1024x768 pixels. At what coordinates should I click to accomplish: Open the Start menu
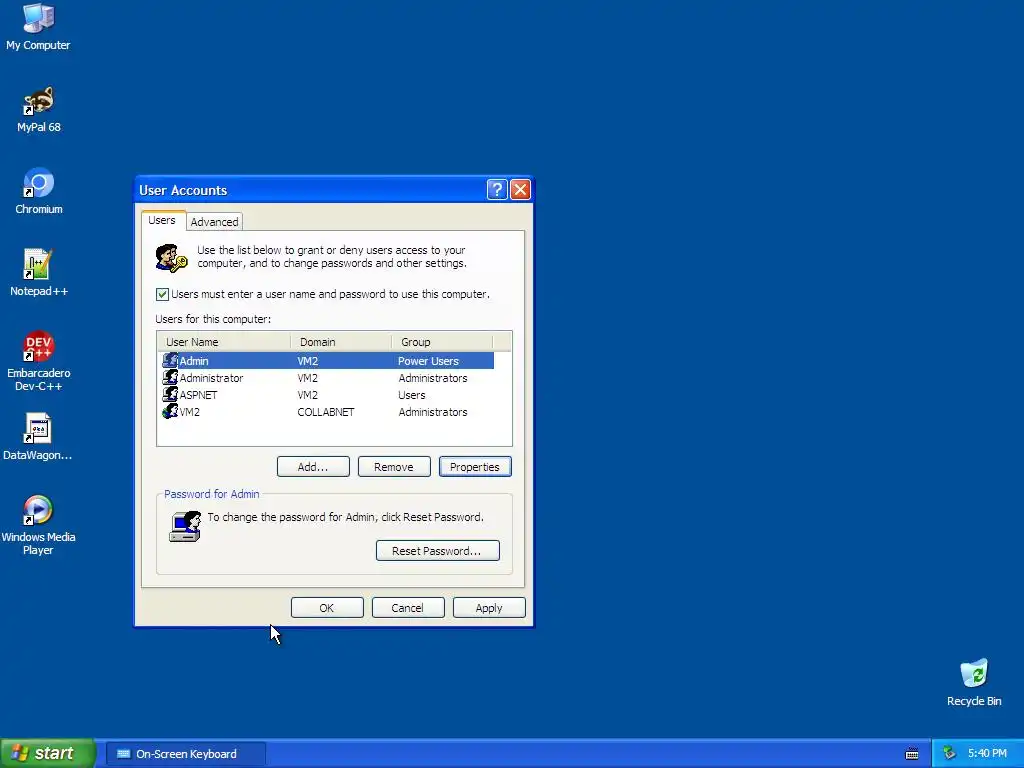(x=47, y=753)
